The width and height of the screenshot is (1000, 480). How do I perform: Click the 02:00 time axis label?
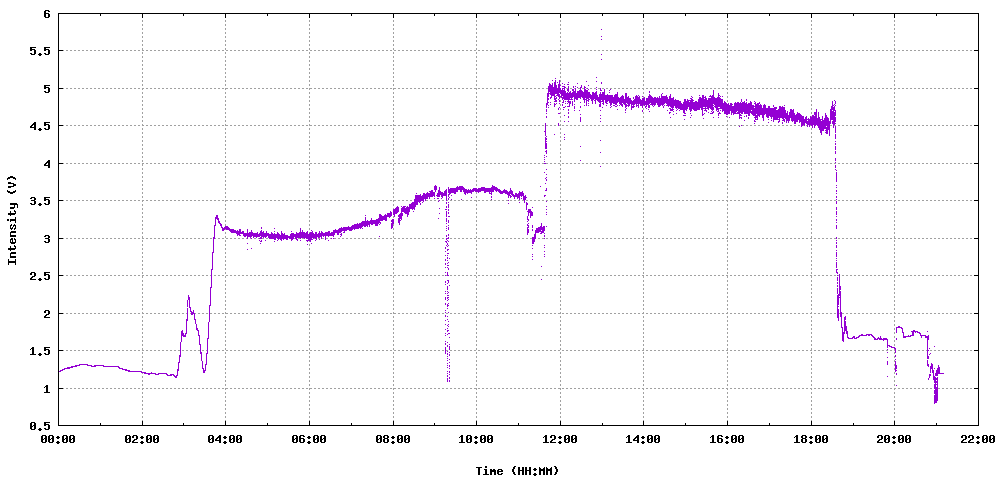142,439
